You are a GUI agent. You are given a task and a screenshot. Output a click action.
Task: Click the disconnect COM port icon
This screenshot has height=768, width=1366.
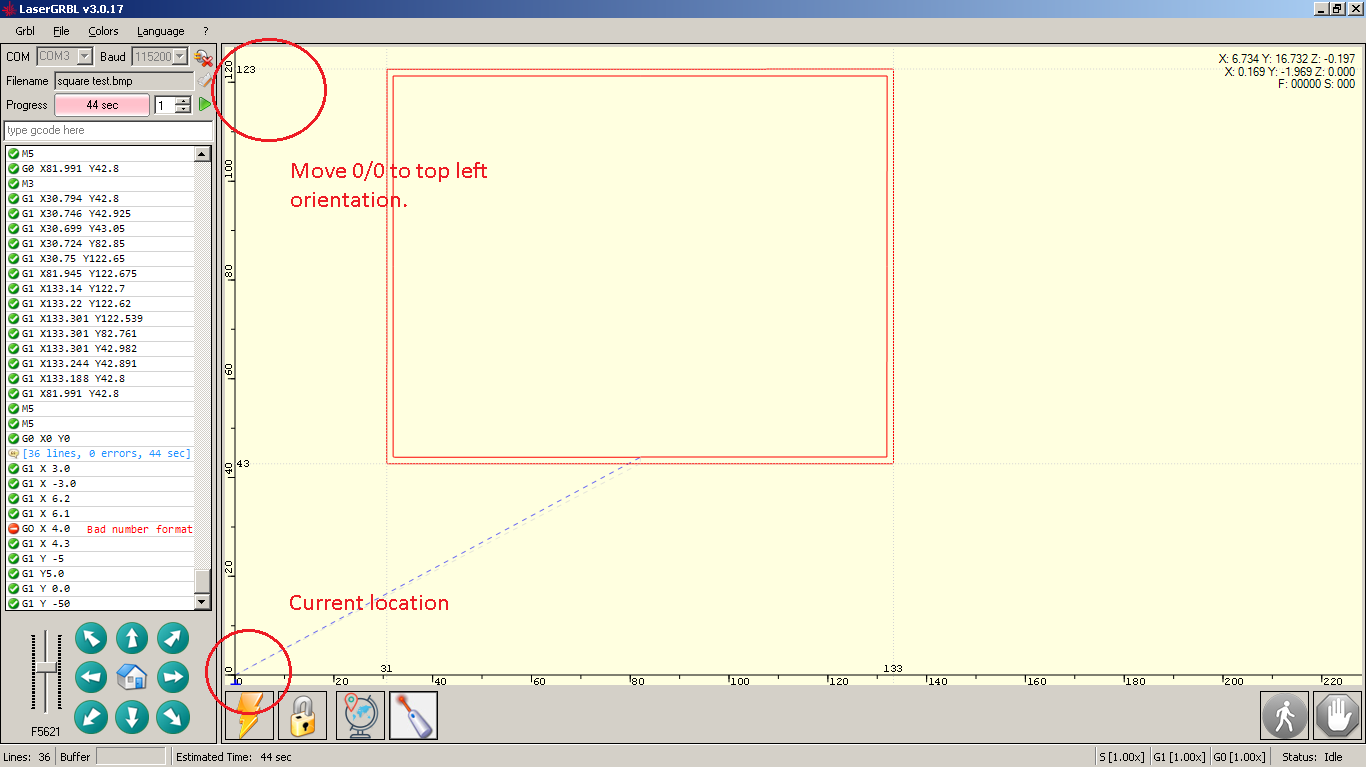(203, 57)
